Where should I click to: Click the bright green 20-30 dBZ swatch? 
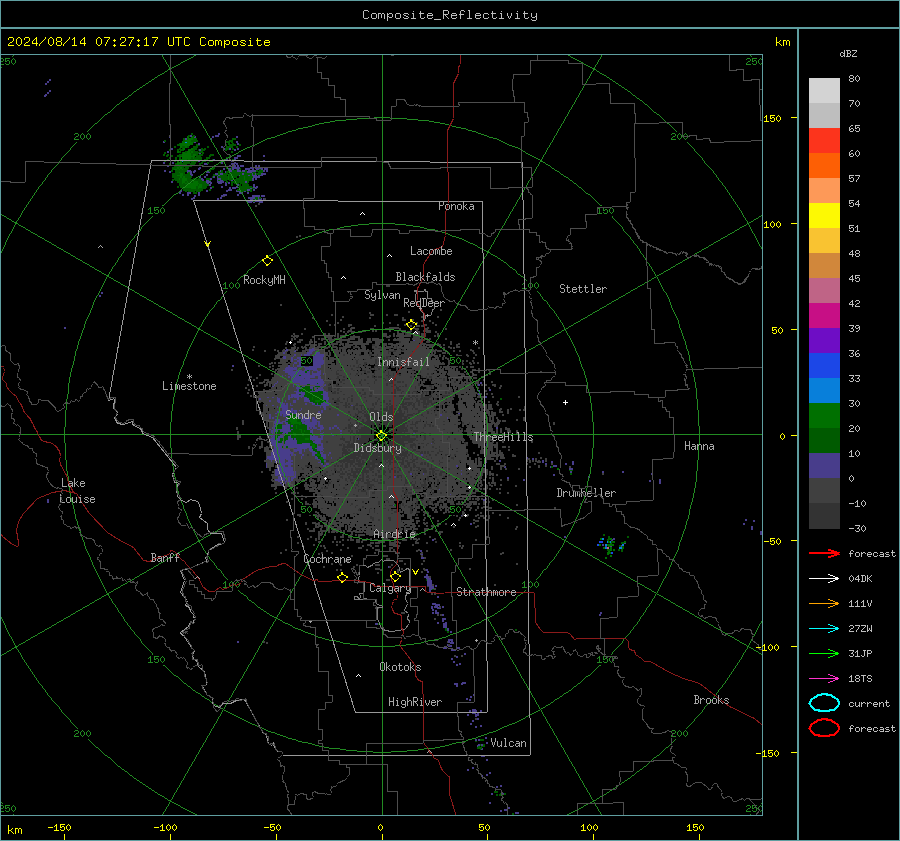point(824,416)
